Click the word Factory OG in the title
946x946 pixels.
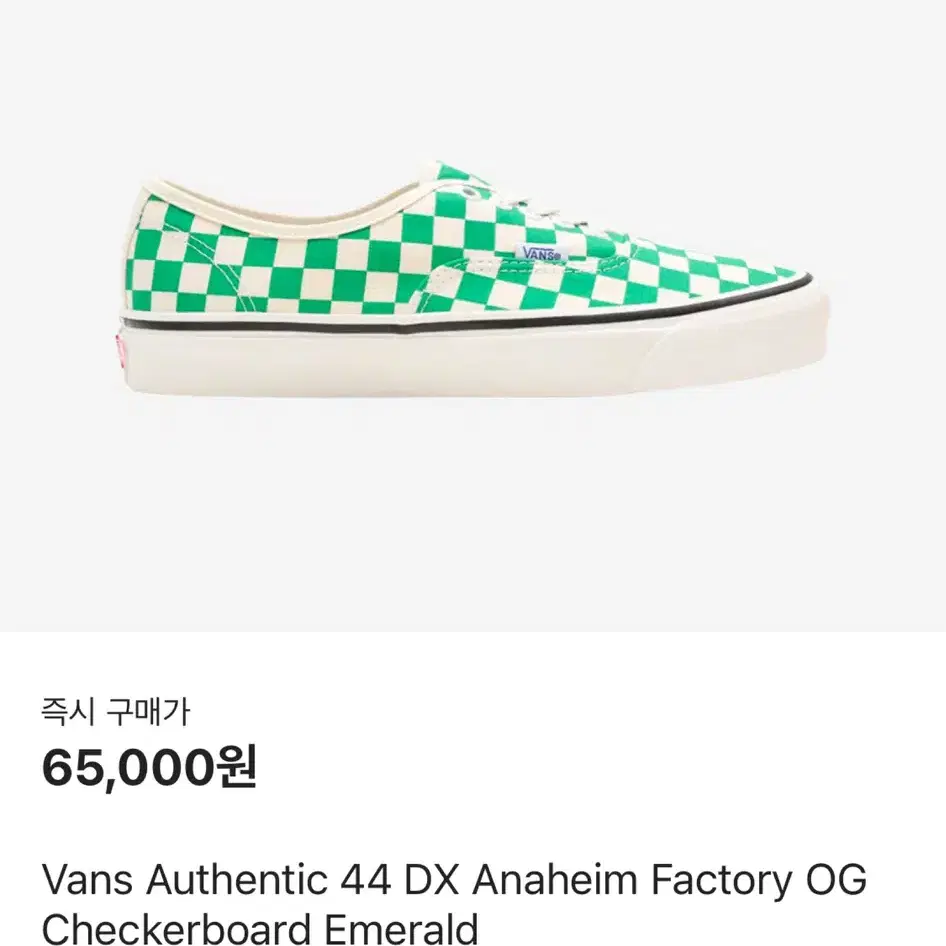pos(758,880)
